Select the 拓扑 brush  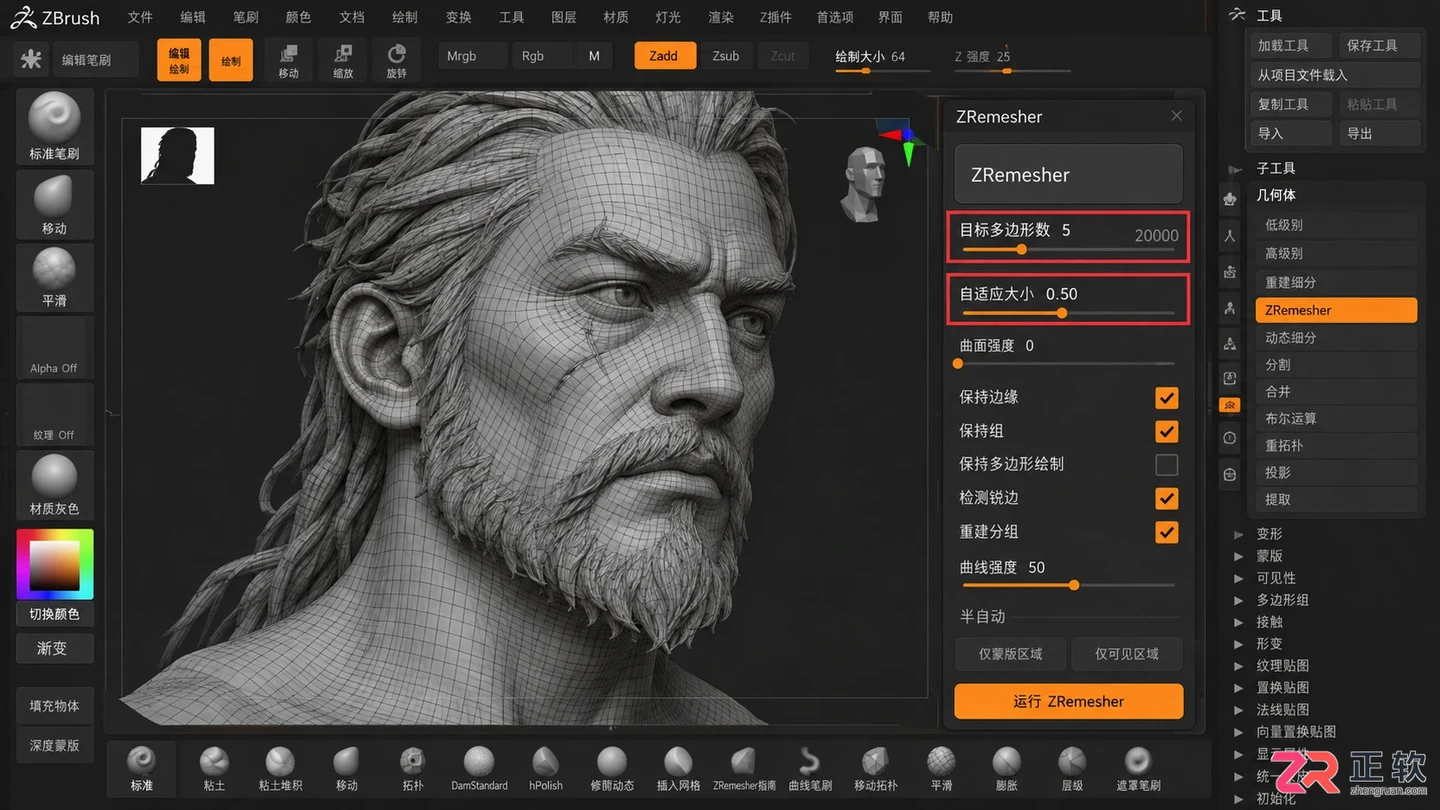413,768
